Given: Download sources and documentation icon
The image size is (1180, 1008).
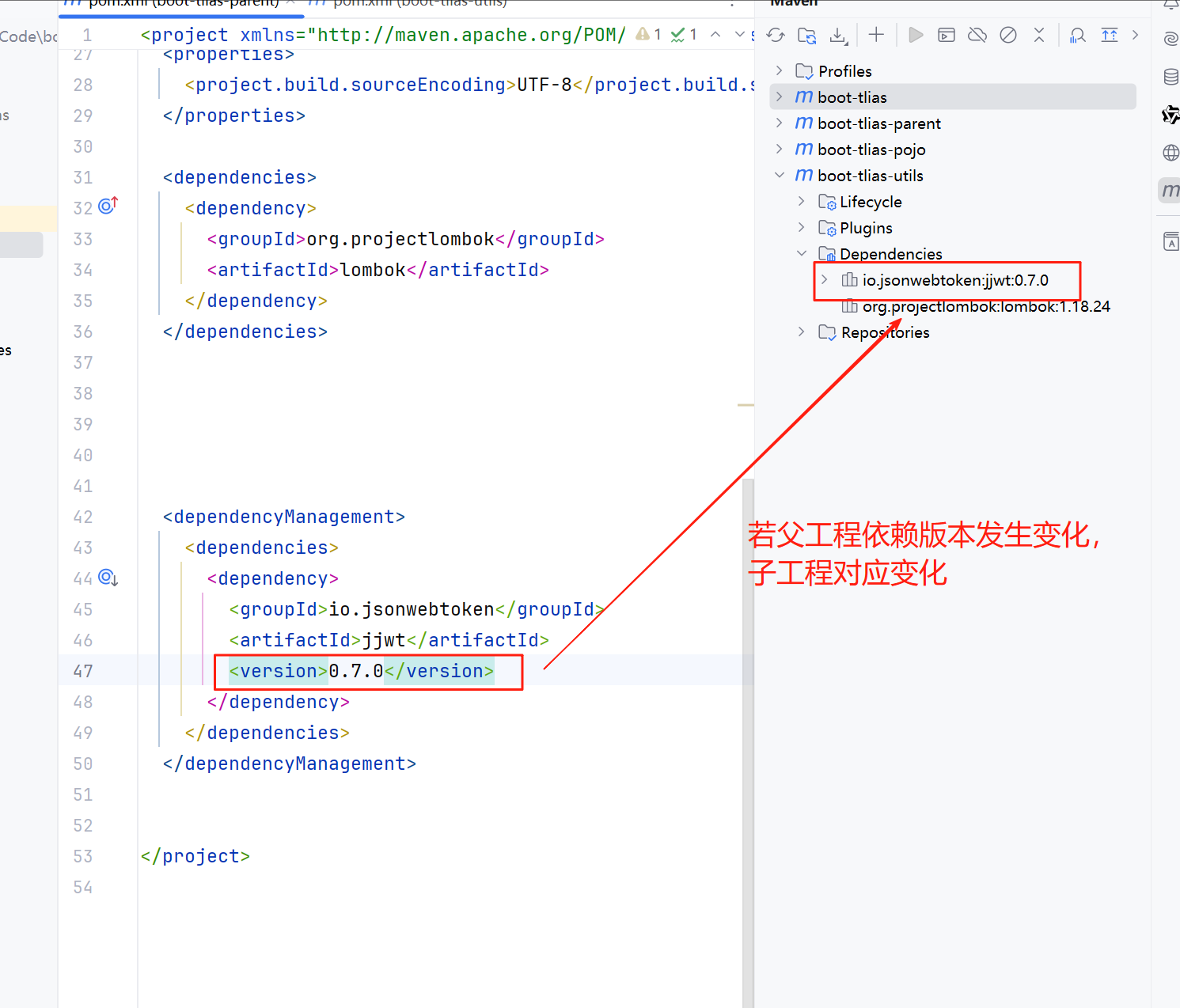Looking at the screenshot, I should coord(838,35).
